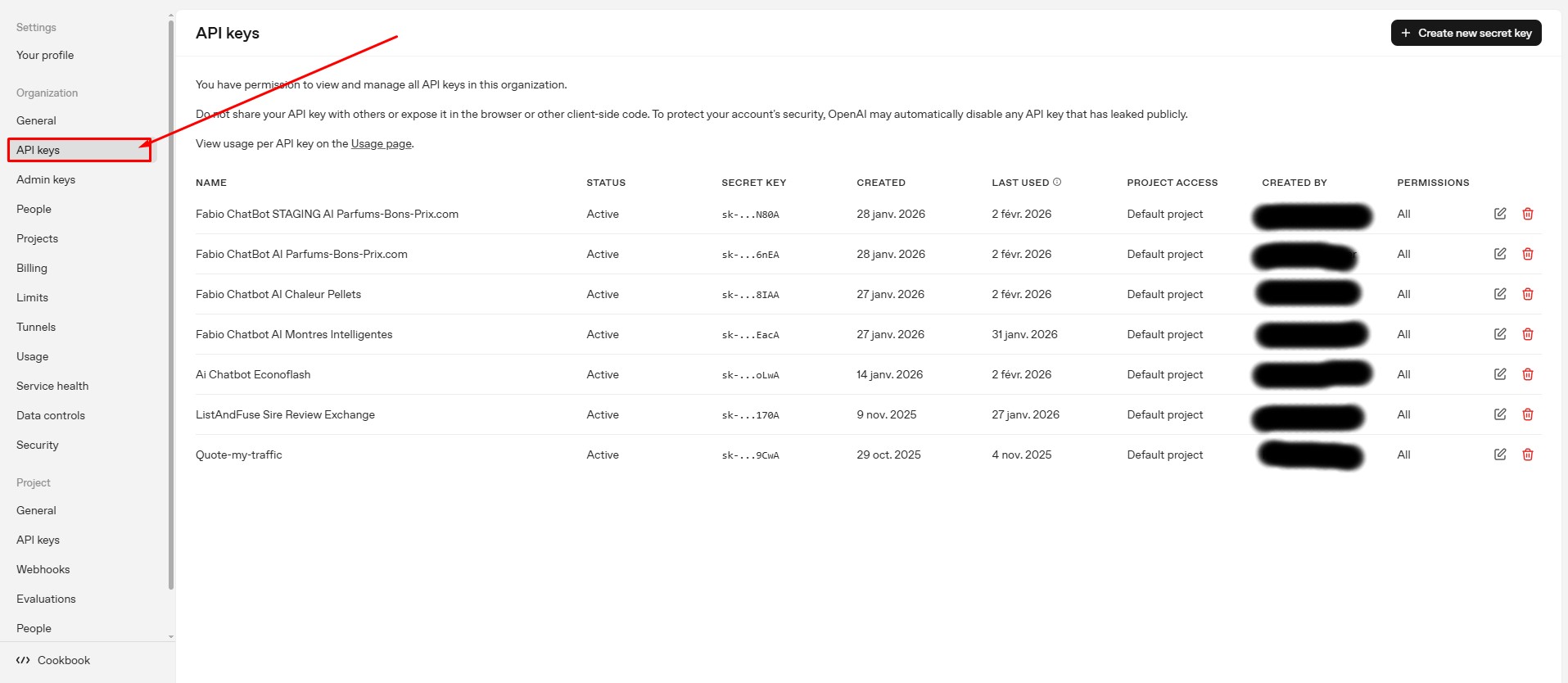This screenshot has height=683, width=1568.
Task: Click the SECRET KEY column header
Action: point(753,183)
